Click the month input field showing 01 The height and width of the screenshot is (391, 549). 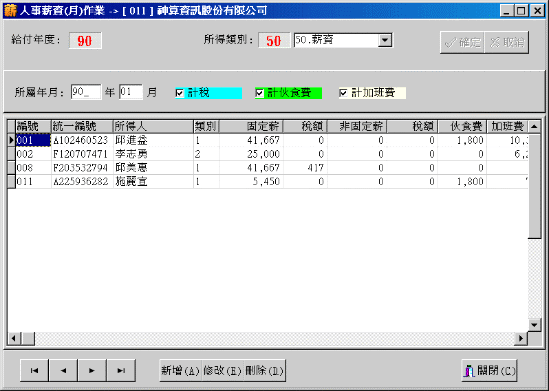pos(131,92)
